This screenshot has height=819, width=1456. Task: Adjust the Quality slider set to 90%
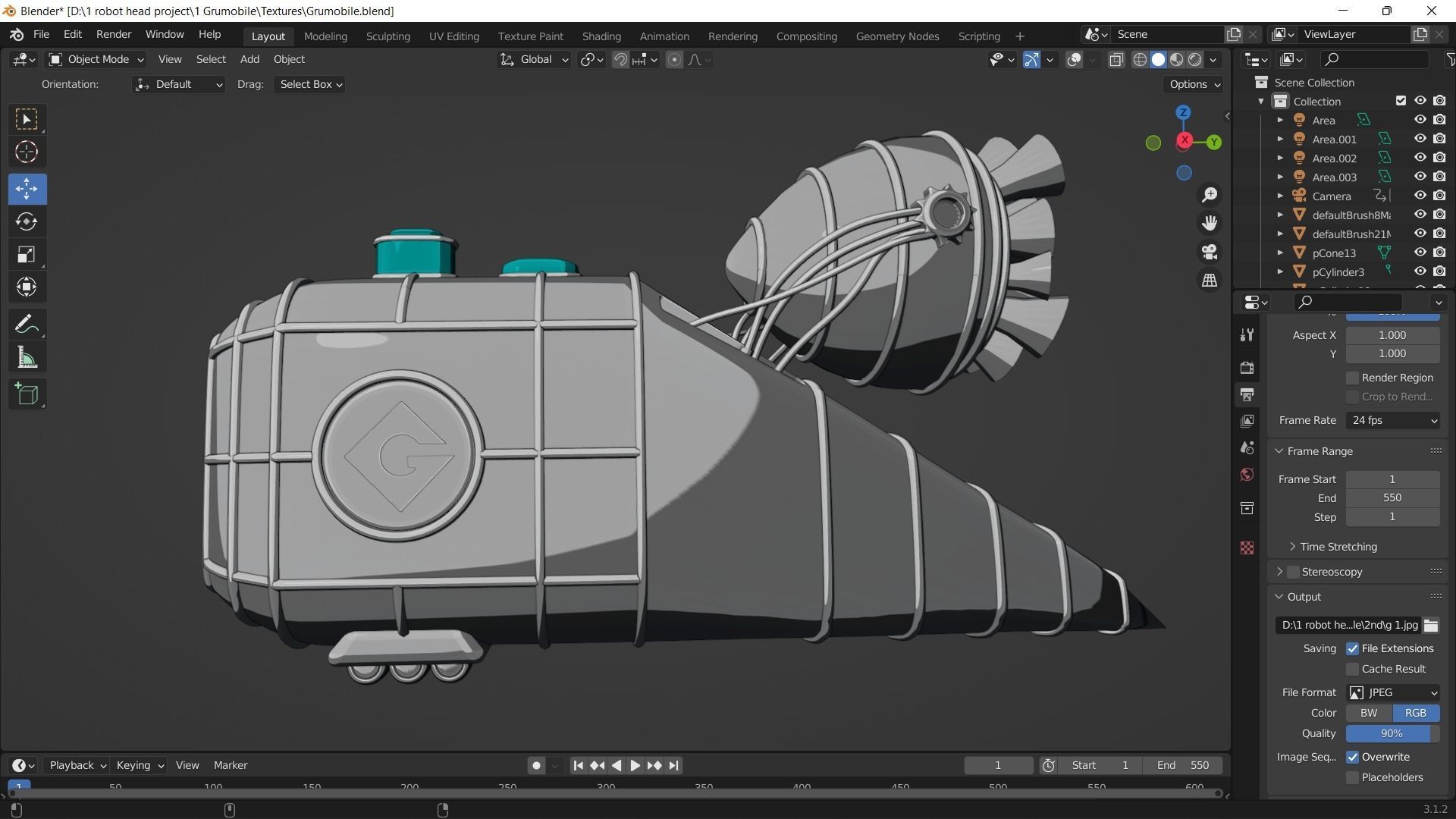(1392, 733)
